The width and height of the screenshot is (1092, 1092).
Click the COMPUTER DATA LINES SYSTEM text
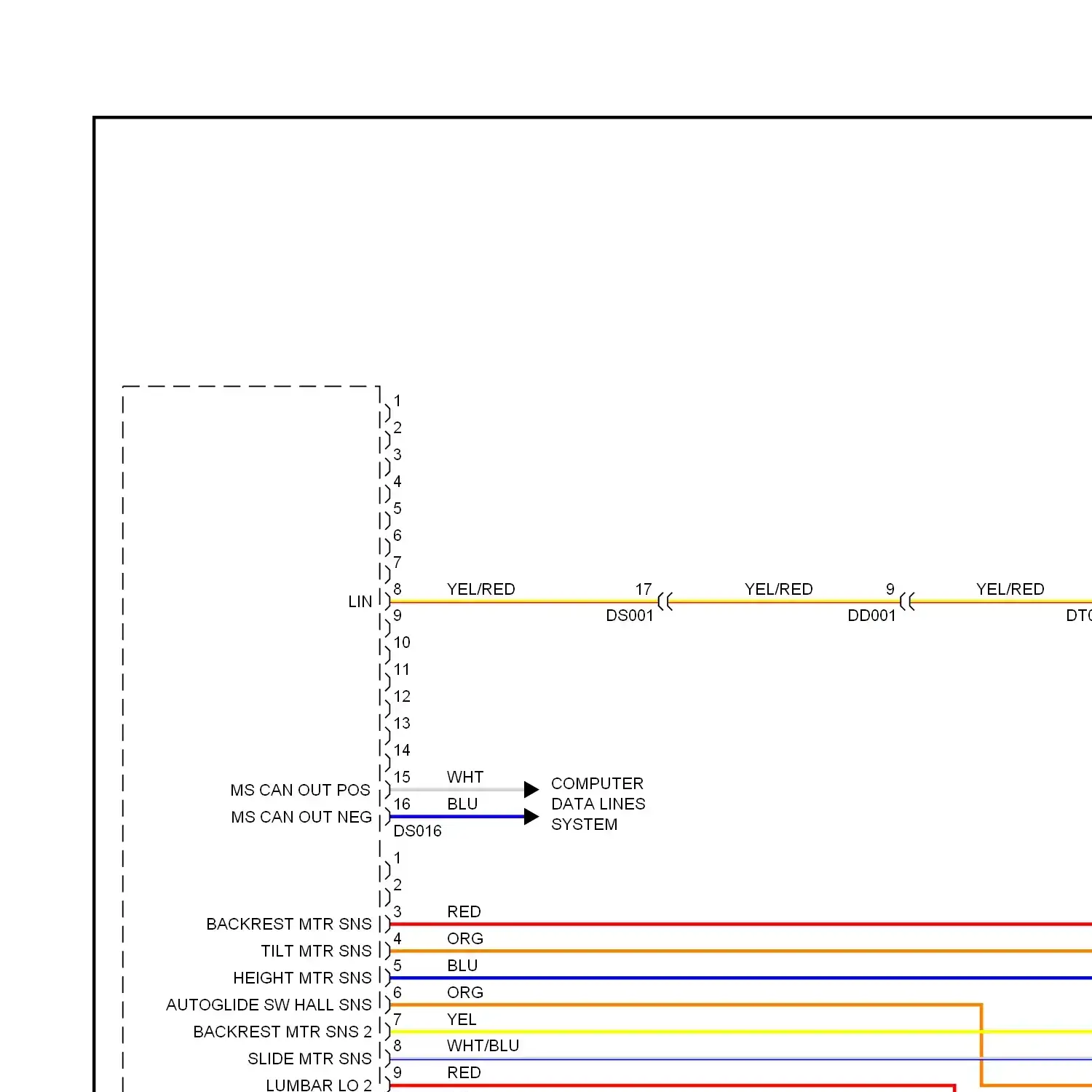[598, 804]
